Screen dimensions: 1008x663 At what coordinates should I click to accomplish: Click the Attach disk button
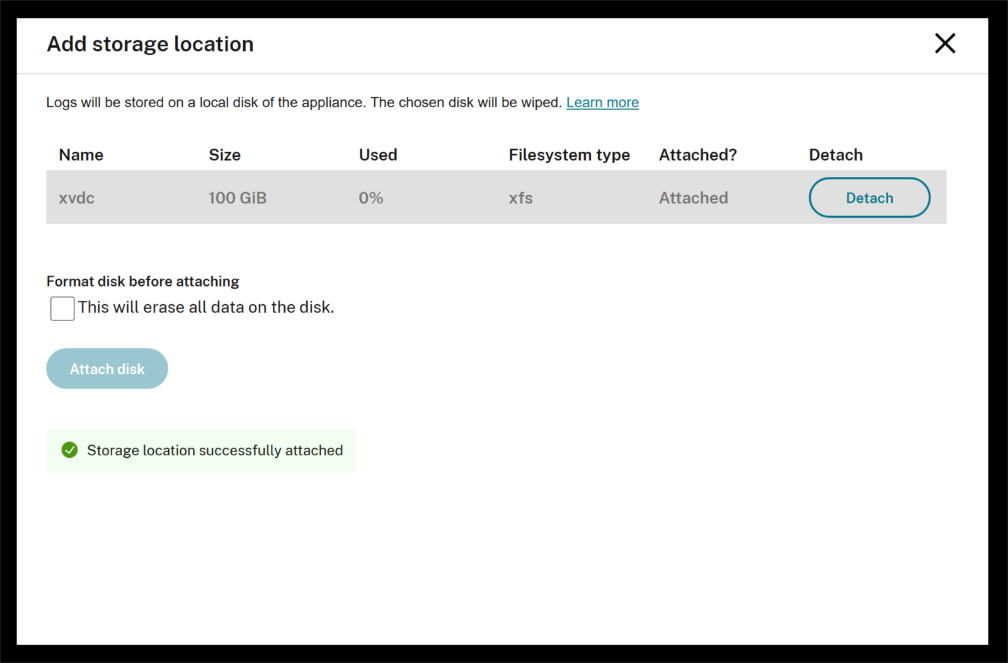click(x=107, y=369)
